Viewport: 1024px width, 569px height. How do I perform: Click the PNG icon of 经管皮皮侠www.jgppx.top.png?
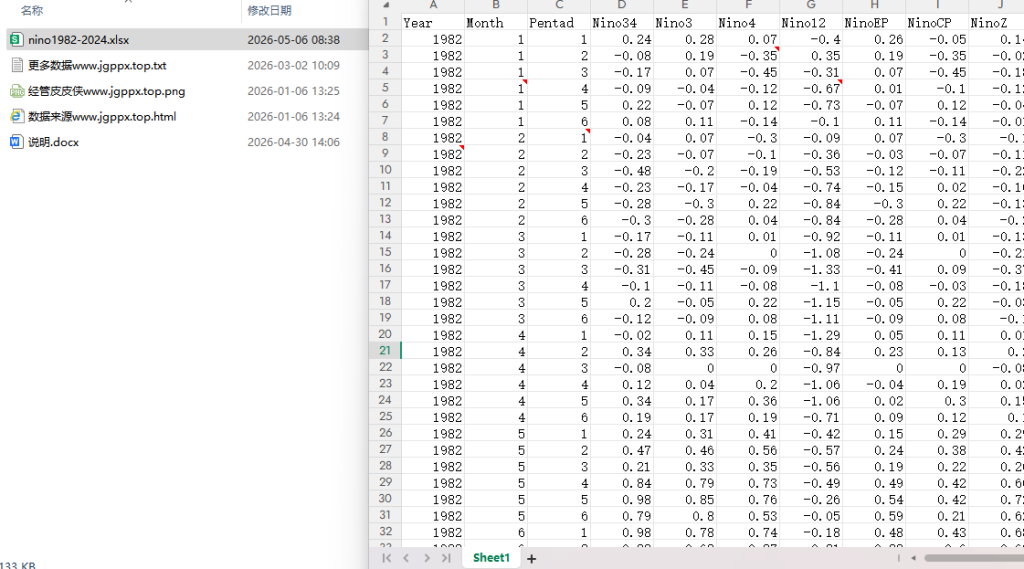[17, 91]
